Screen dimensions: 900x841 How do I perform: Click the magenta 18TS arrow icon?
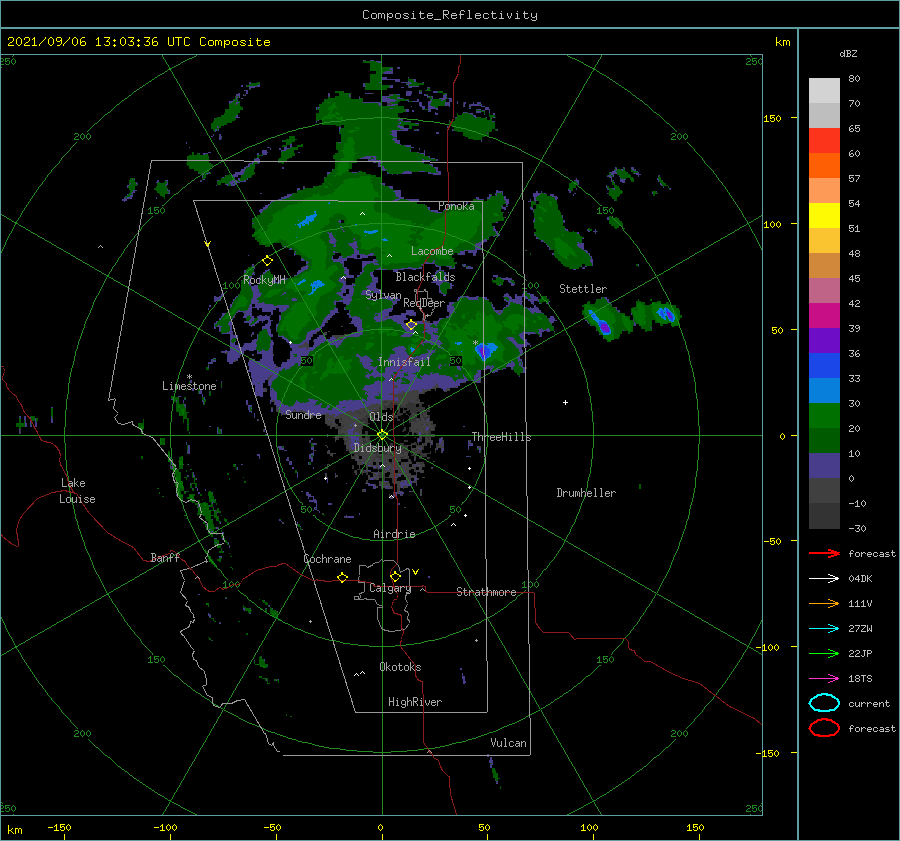(824, 679)
